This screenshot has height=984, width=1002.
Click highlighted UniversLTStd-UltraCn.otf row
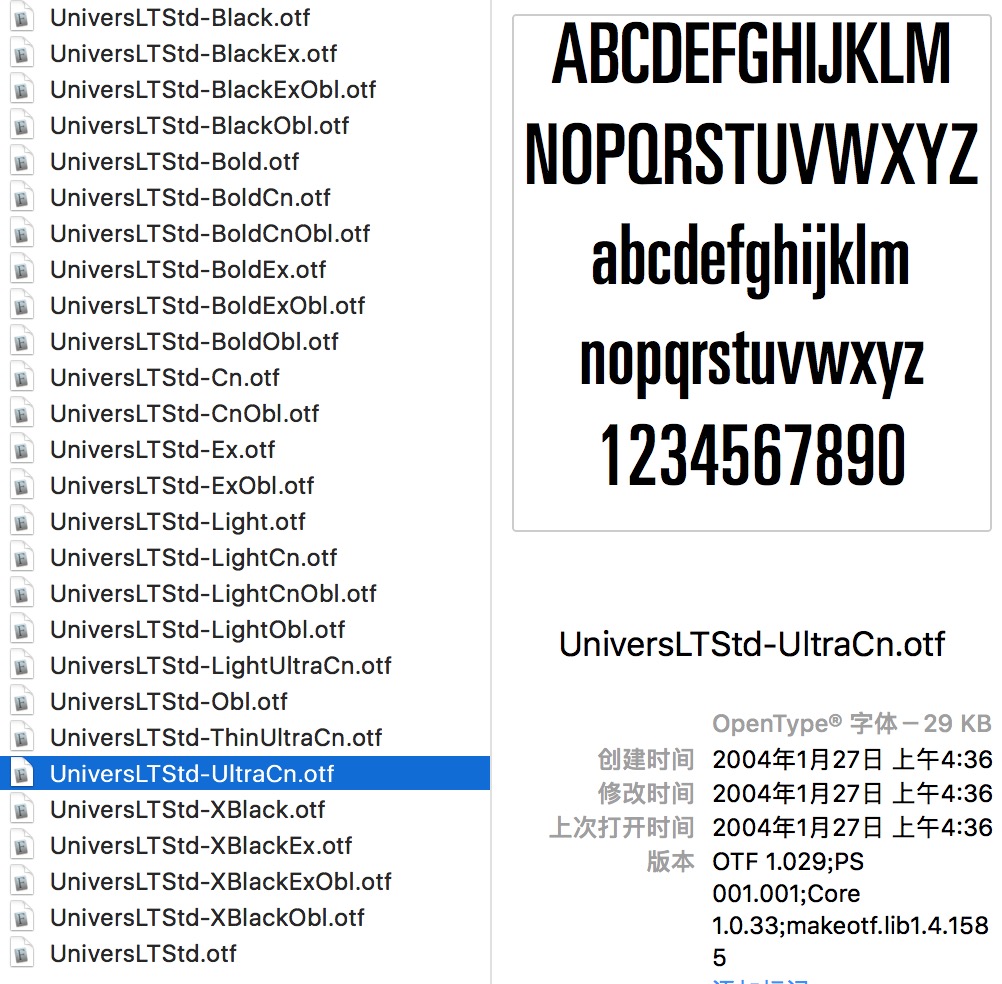[x=245, y=773]
